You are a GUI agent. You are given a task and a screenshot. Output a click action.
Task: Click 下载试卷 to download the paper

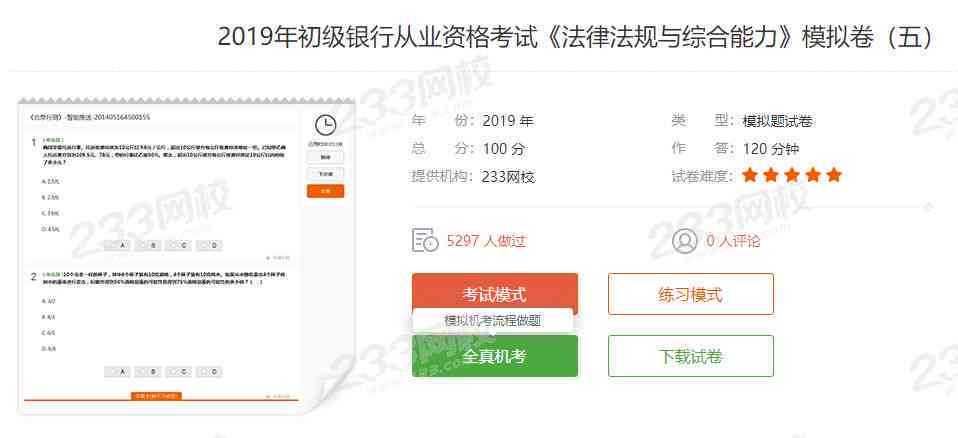(690, 356)
